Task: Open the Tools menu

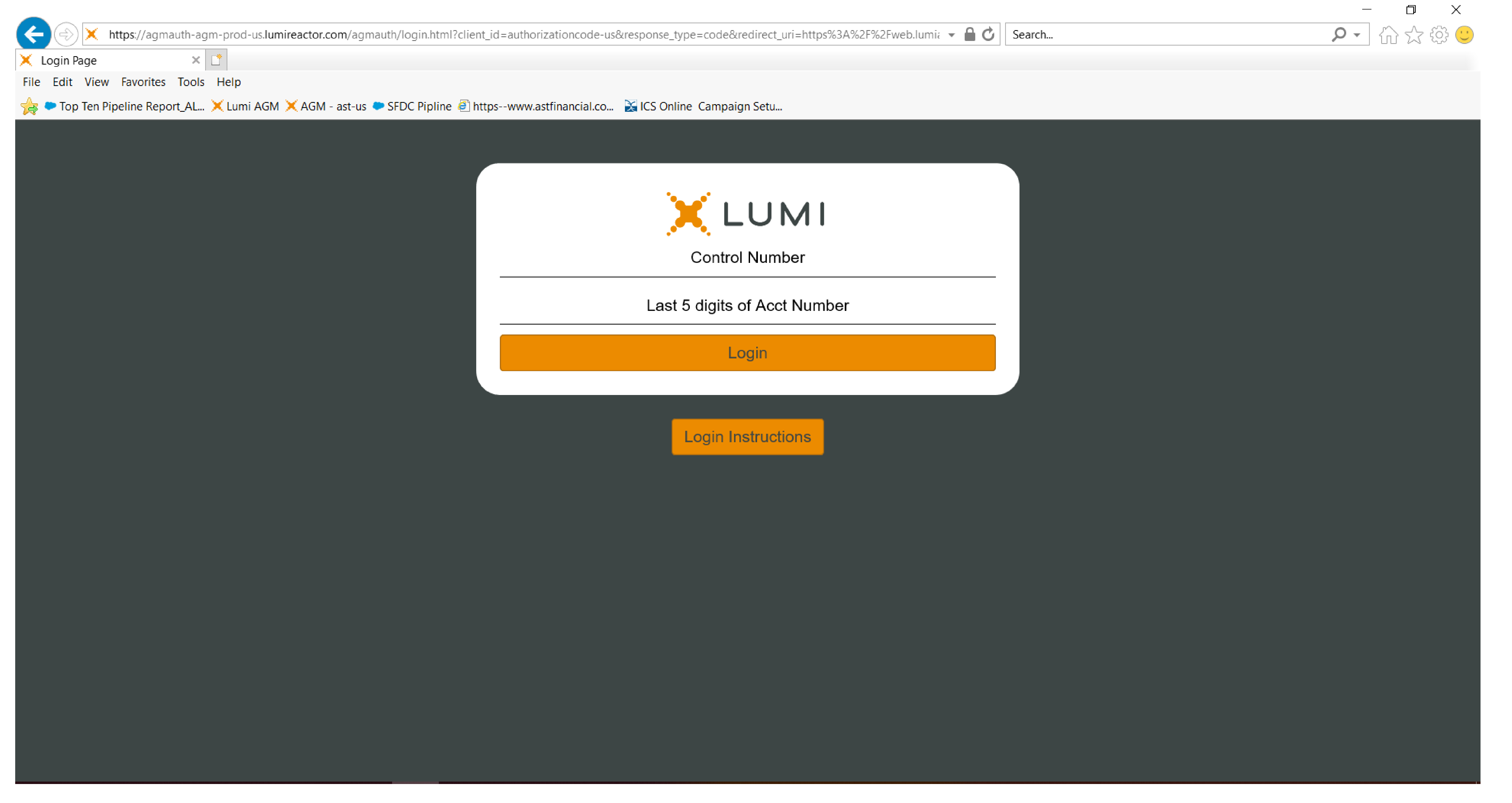Action: pos(191,82)
